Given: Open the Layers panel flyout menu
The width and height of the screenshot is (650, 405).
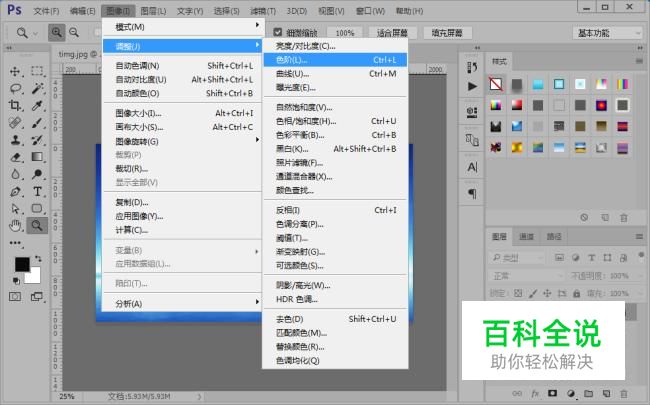Looking at the screenshot, I should [639, 237].
